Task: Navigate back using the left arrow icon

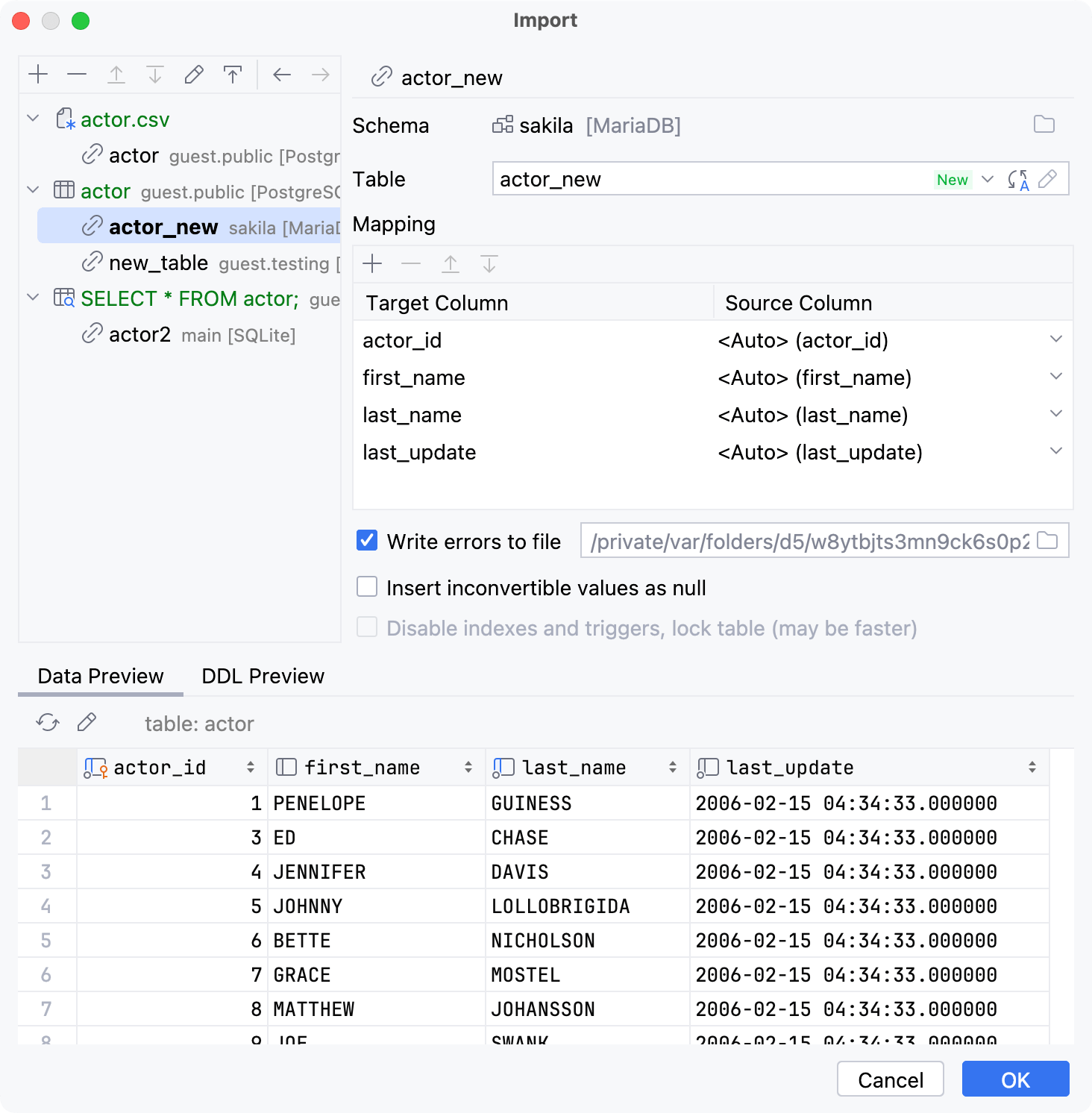Action: pyautogui.click(x=282, y=74)
